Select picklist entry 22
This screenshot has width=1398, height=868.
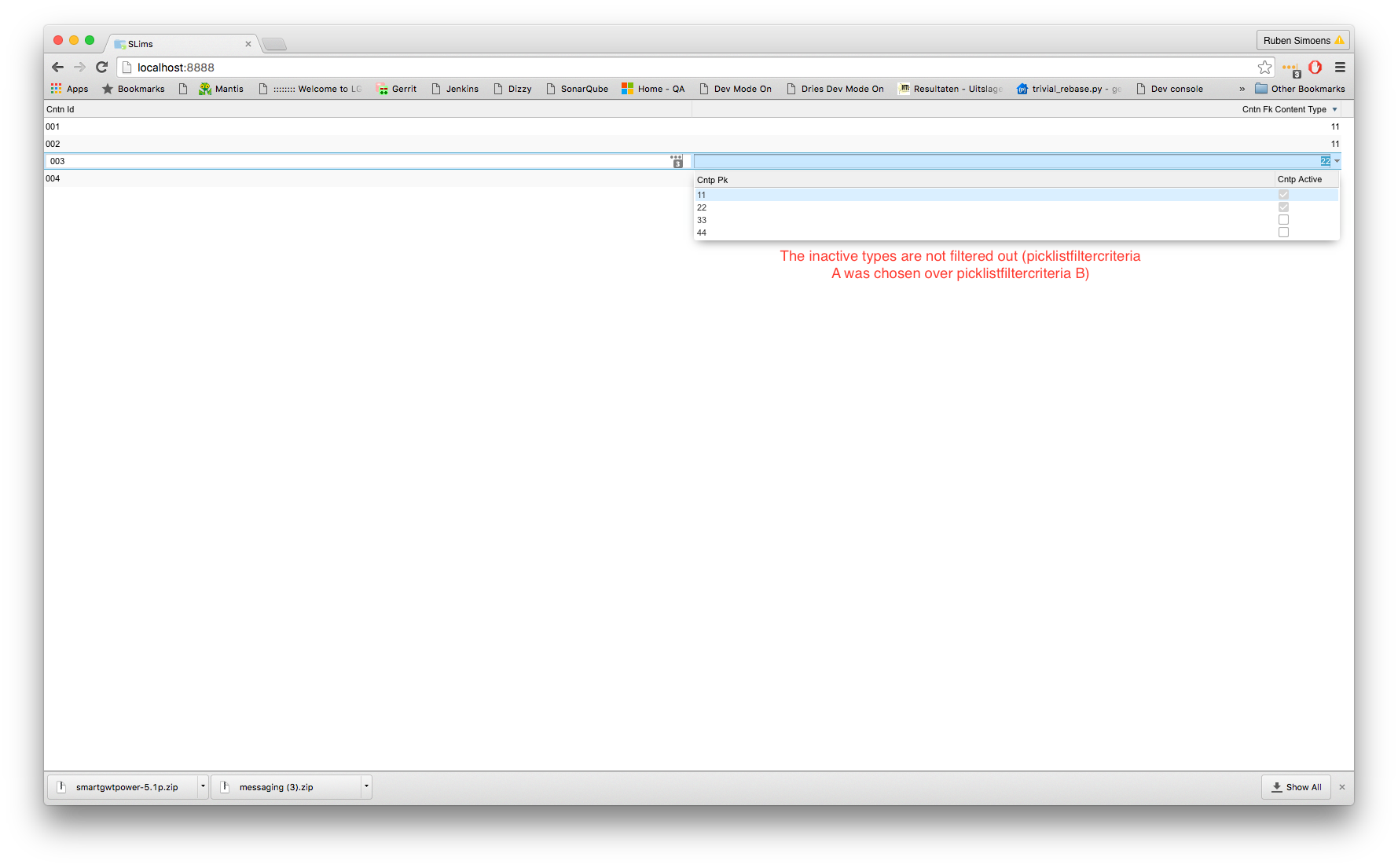coord(702,207)
